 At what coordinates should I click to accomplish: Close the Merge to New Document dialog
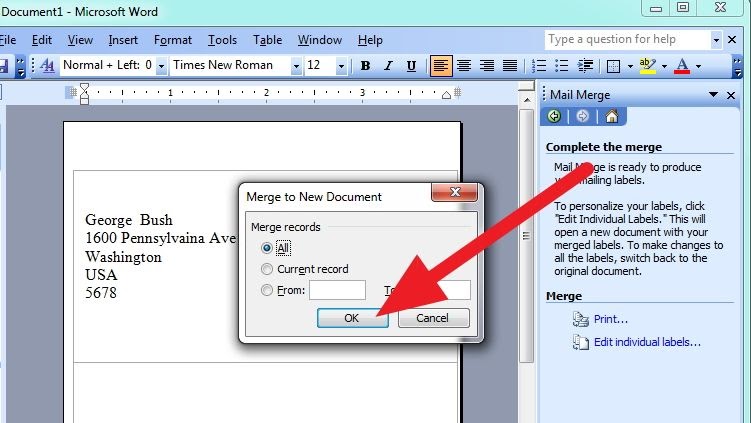pos(455,192)
